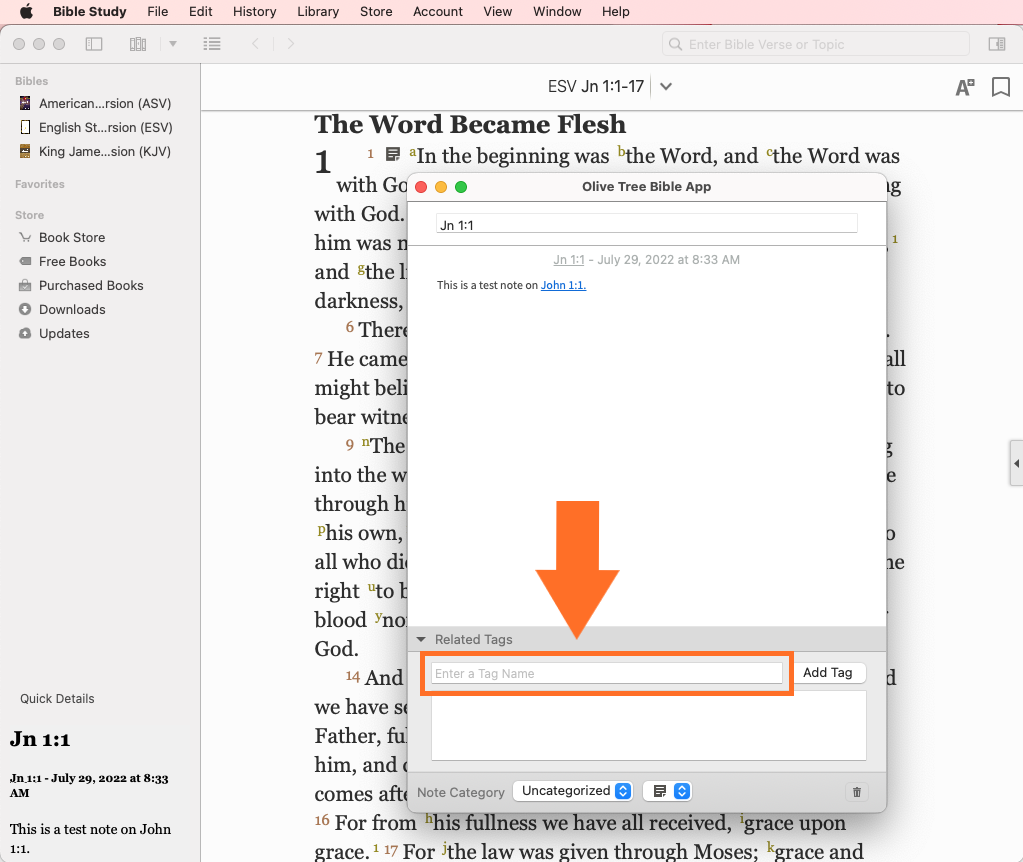Open the list view toolbar icon
The width and height of the screenshot is (1023, 862).
pos(211,44)
